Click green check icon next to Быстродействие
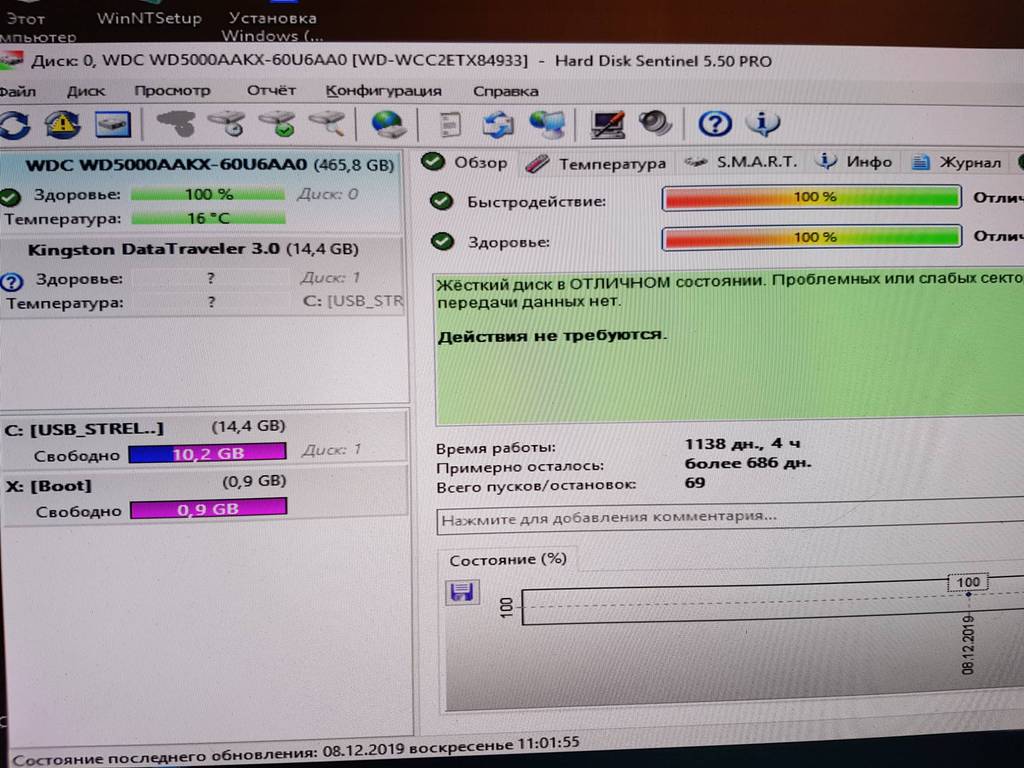This screenshot has height=768, width=1024. [x=442, y=201]
